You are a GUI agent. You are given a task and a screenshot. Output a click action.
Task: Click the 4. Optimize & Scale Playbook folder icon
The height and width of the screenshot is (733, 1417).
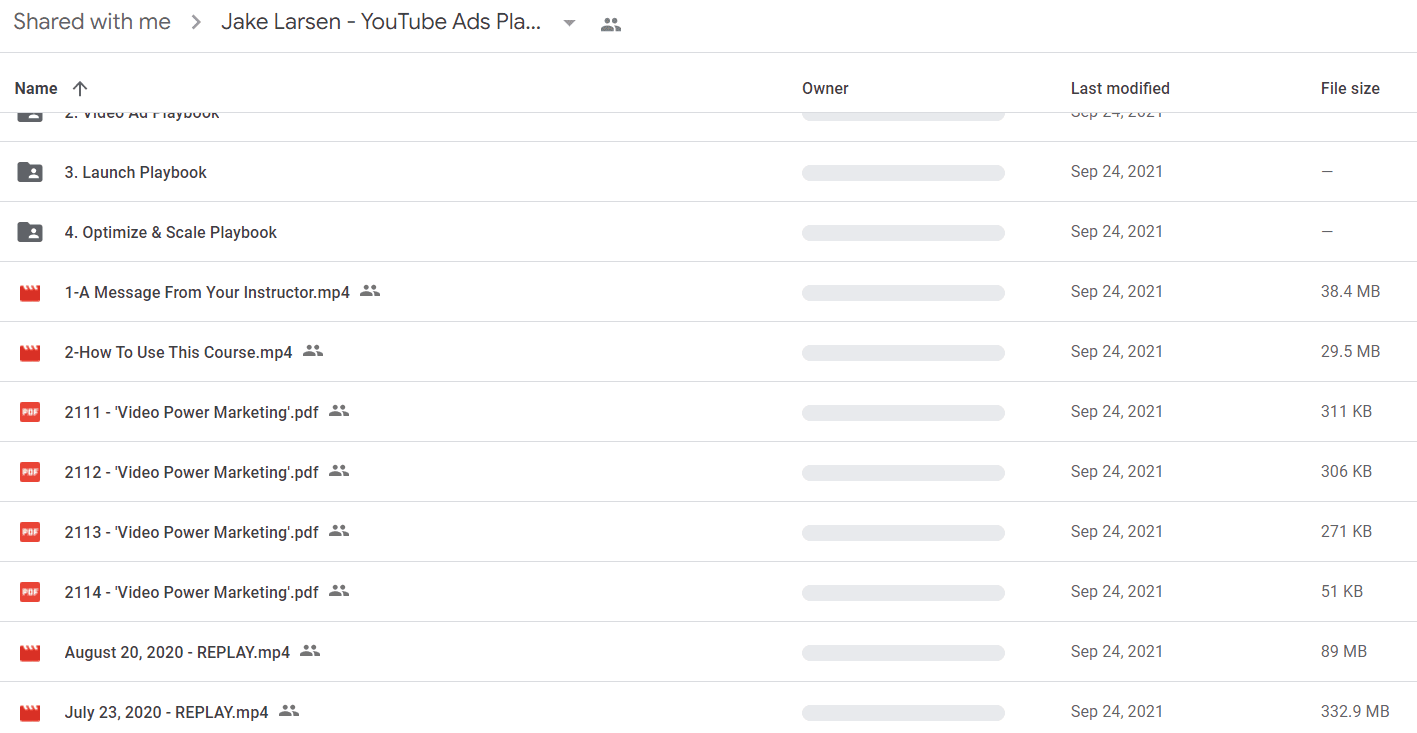click(x=30, y=232)
